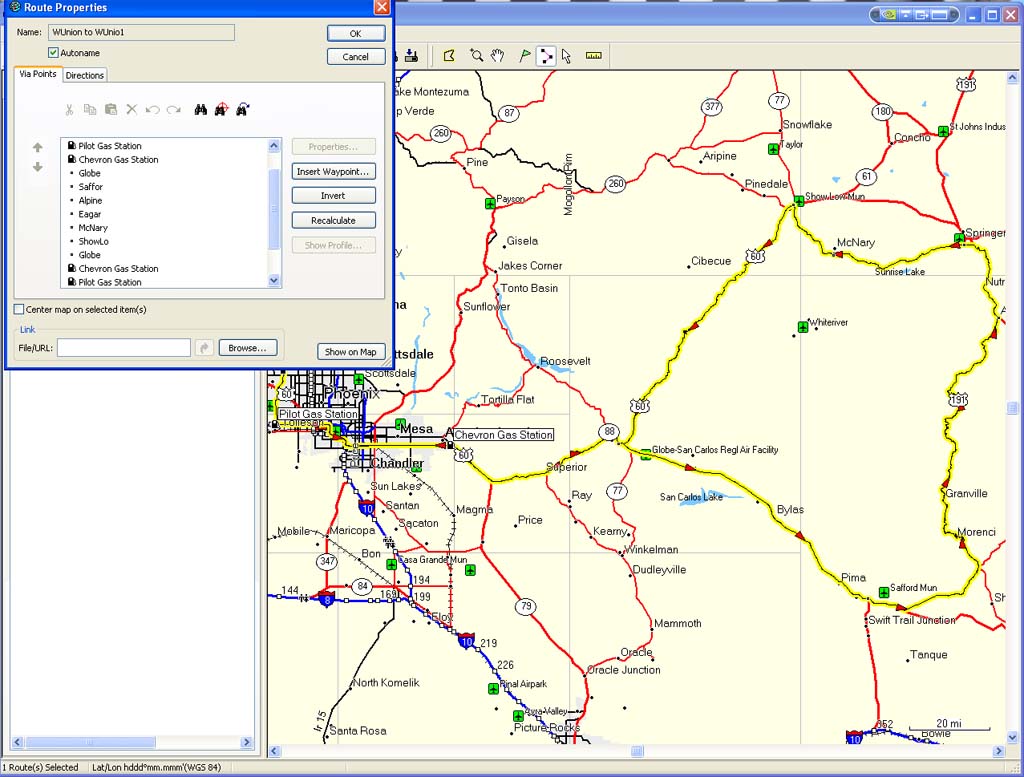Click the Chevron Gas Station label on the map

pyautogui.click(x=504, y=435)
